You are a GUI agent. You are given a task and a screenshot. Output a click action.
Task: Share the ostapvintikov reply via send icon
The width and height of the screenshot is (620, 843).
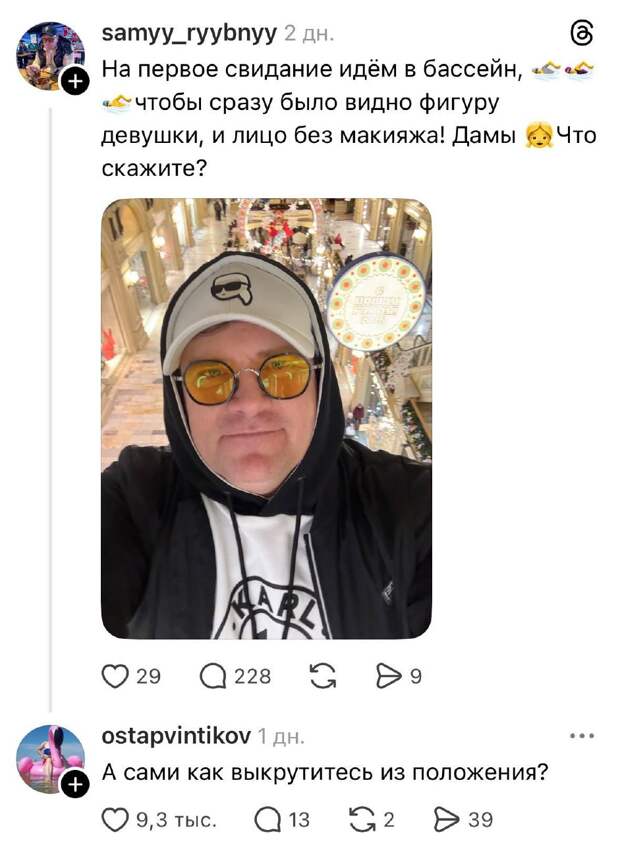(447, 820)
